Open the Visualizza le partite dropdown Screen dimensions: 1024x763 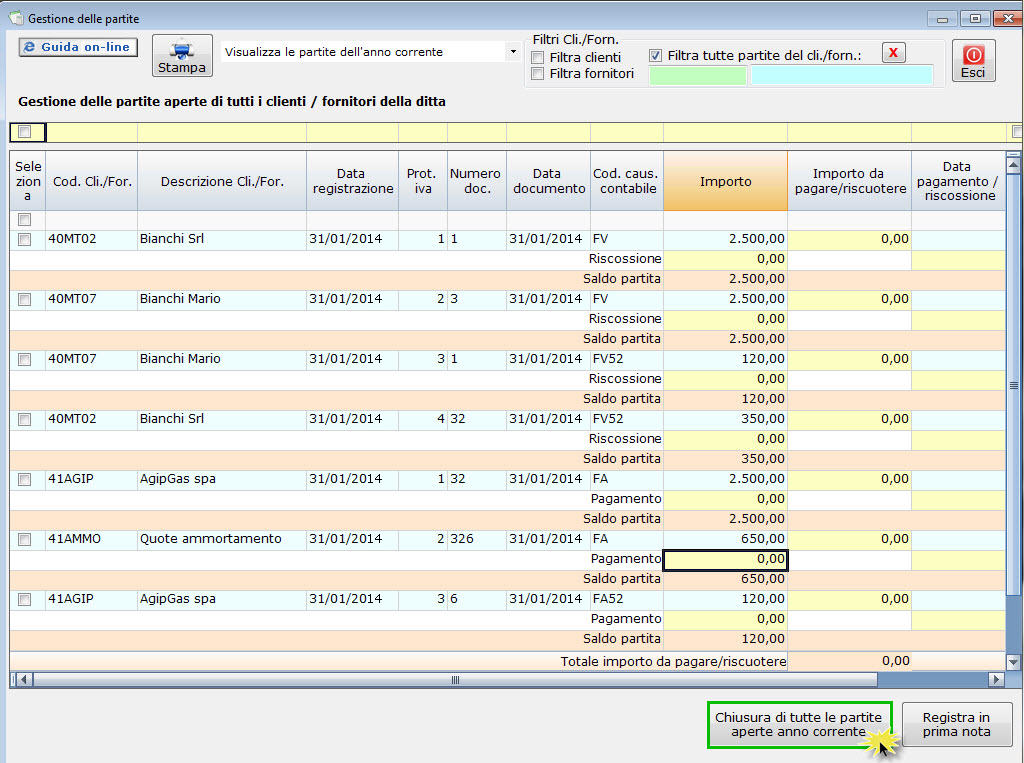click(513, 52)
